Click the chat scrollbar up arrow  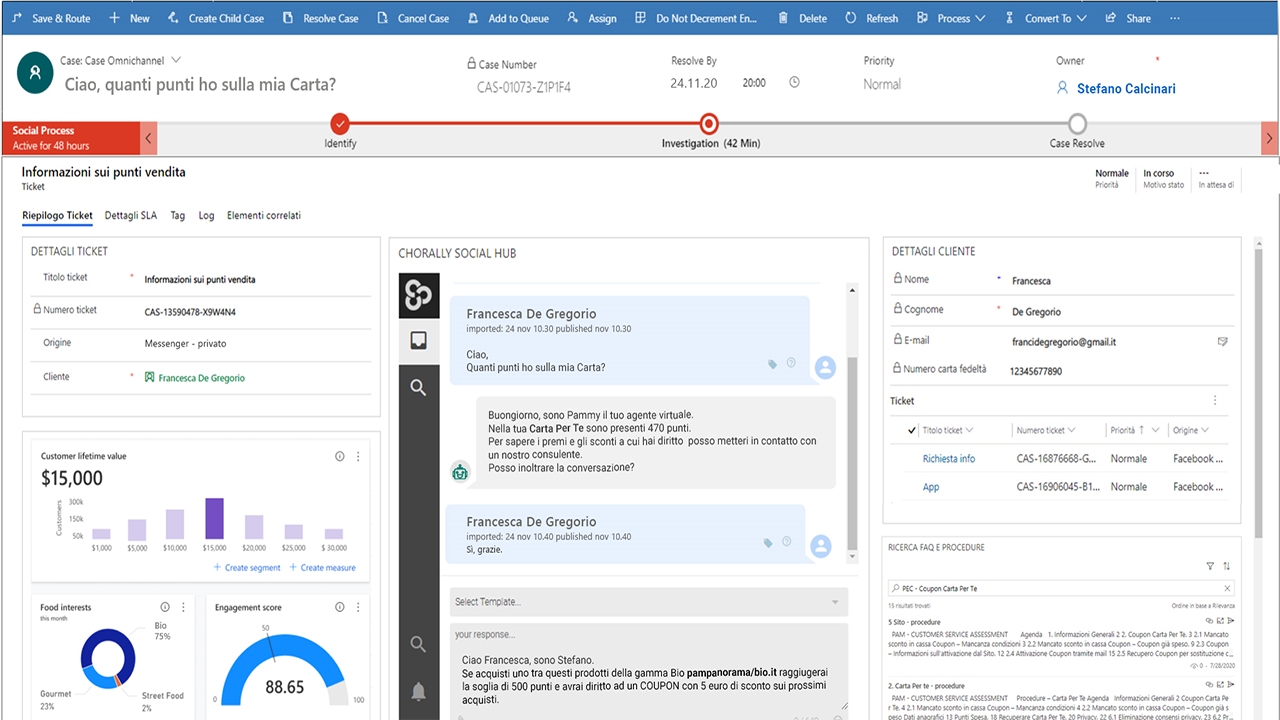coord(852,291)
